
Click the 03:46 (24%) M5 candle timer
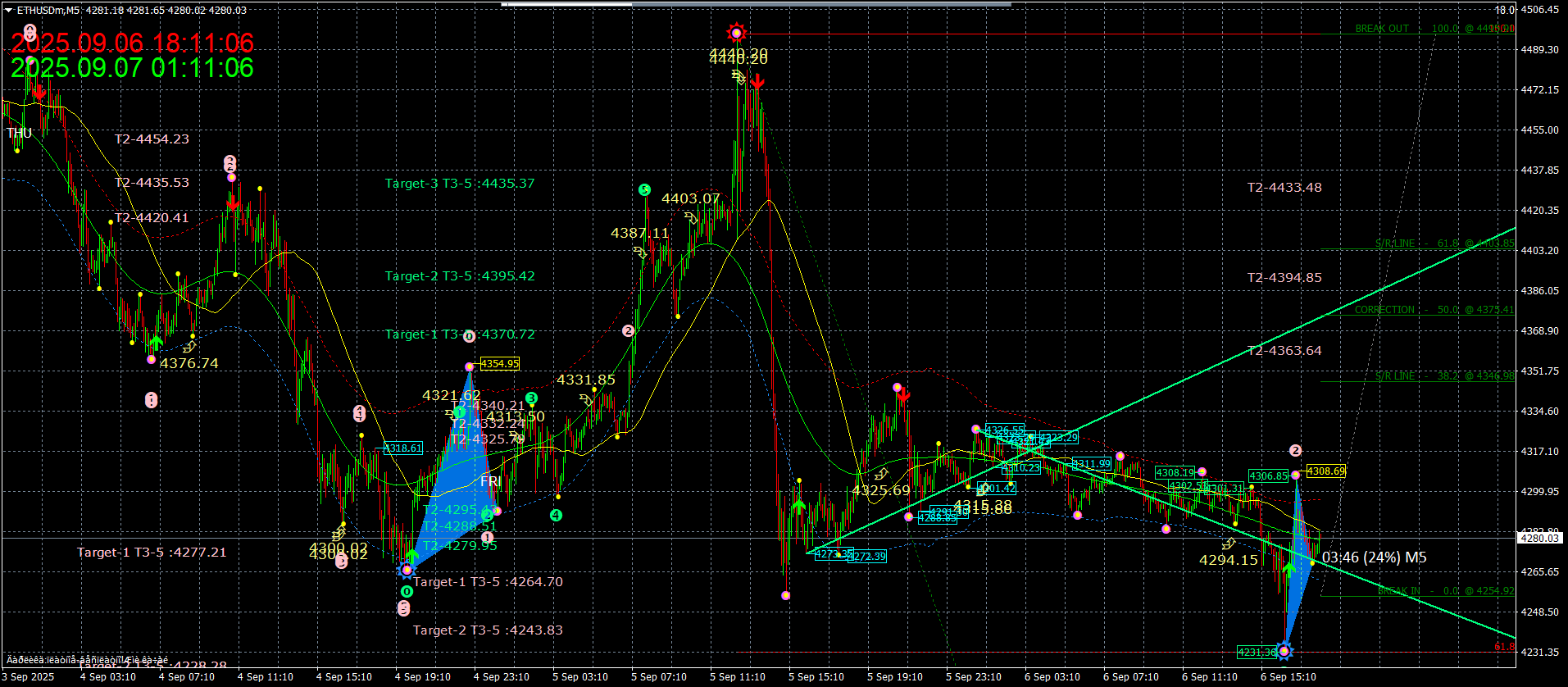pyautogui.click(x=1375, y=557)
